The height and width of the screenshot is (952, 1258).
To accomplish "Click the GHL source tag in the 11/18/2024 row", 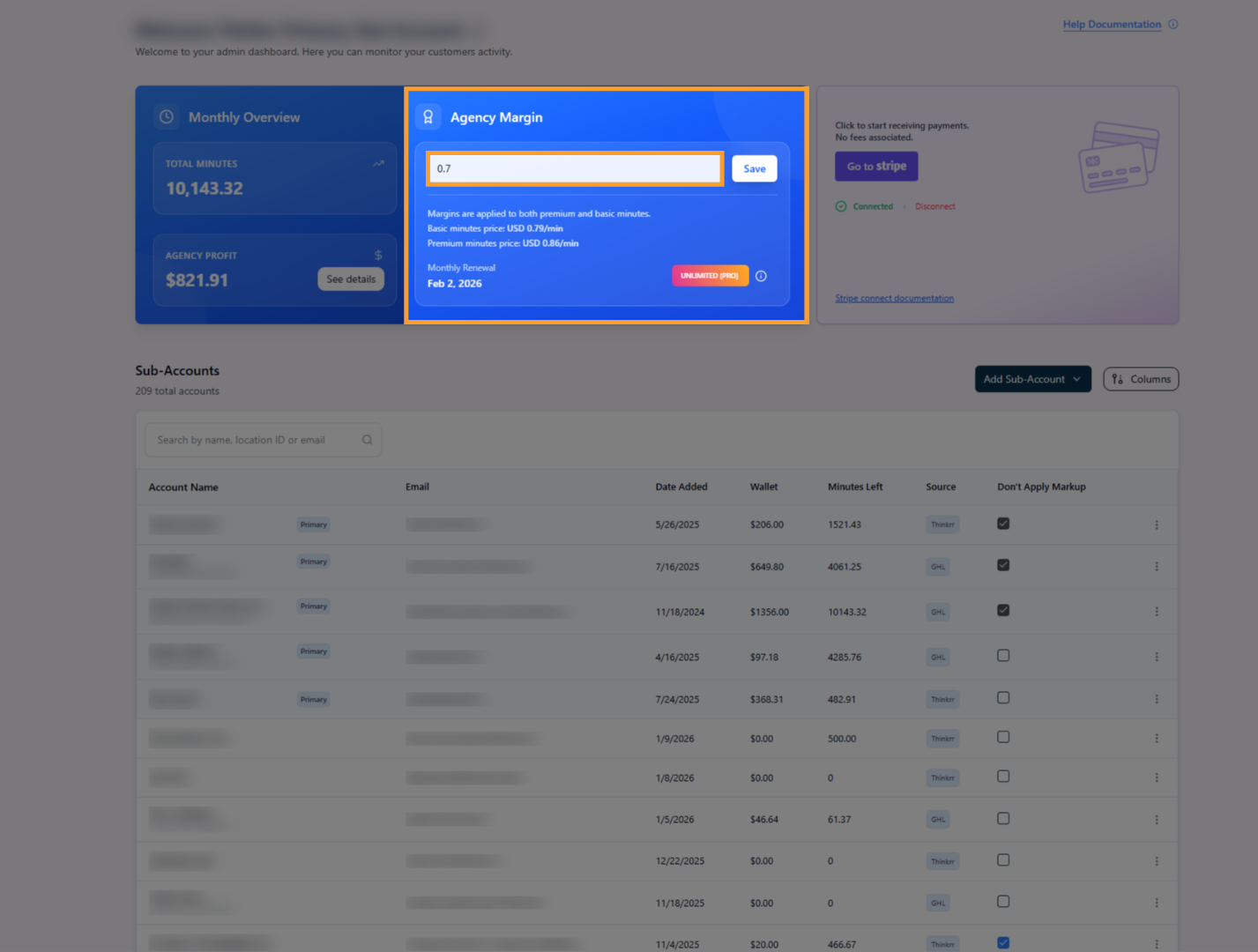I will [938, 612].
